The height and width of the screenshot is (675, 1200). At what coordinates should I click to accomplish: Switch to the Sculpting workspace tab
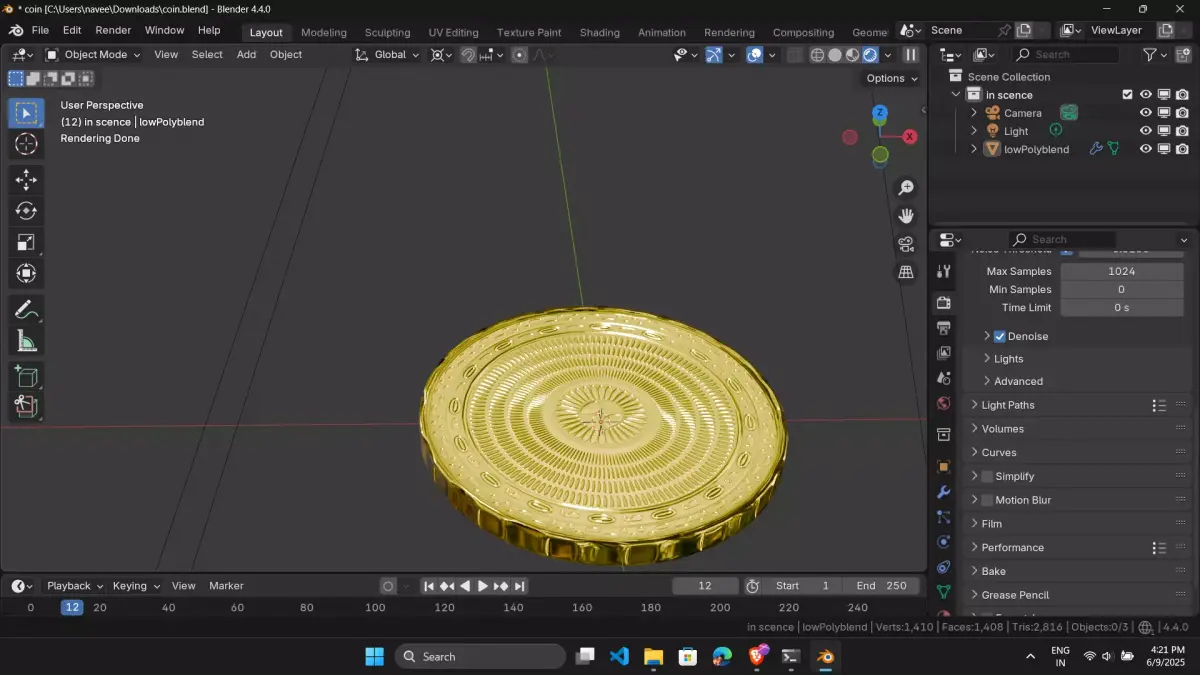click(387, 32)
